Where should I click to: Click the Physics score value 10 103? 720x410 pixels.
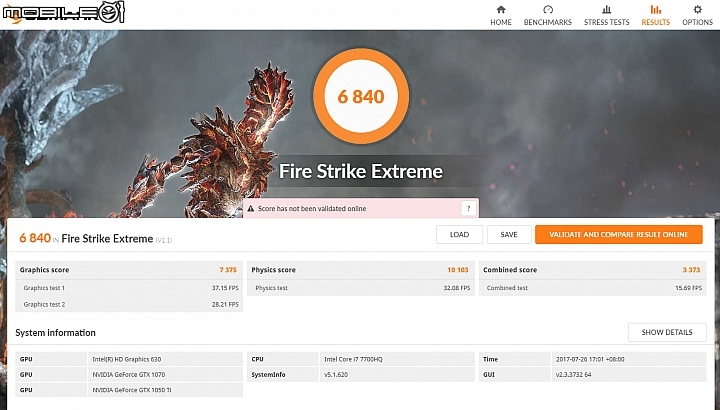pos(458,270)
